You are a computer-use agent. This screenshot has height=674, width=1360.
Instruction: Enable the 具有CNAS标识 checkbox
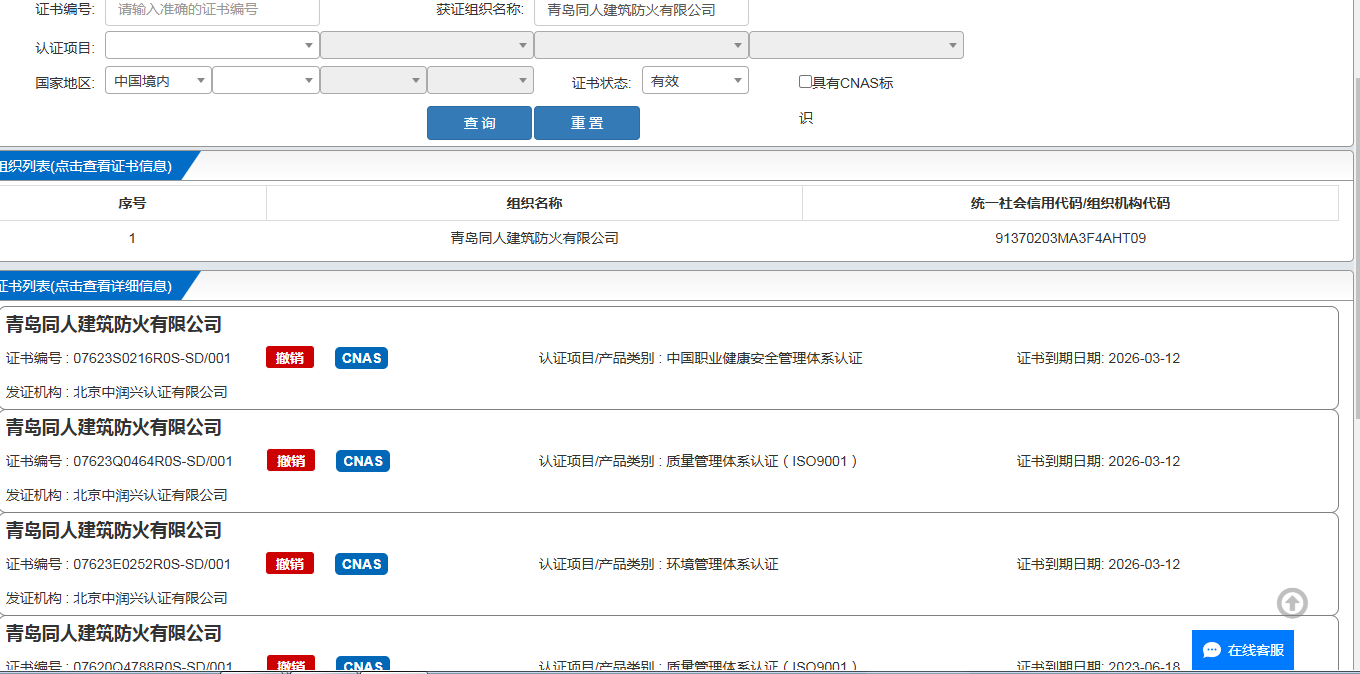tap(805, 82)
